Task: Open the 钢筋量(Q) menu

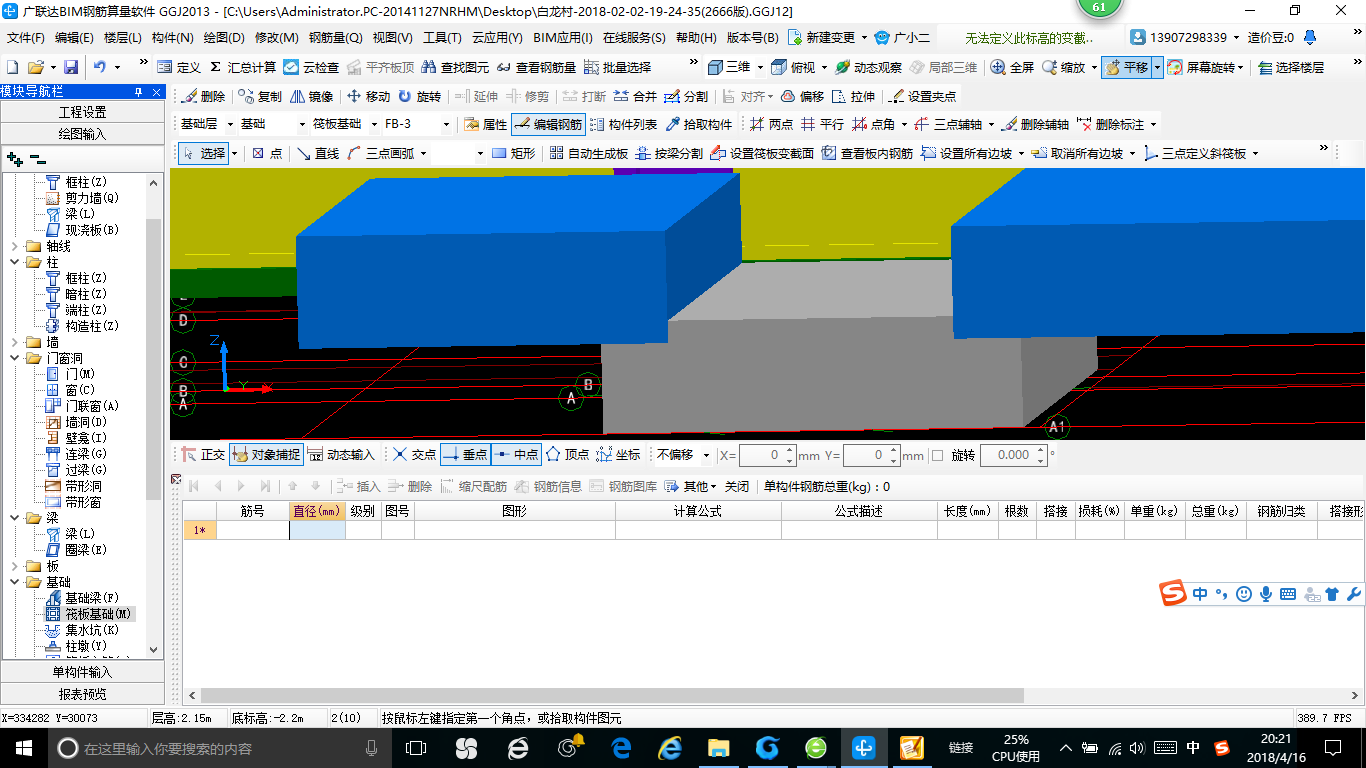Action: pyautogui.click(x=336, y=38)
